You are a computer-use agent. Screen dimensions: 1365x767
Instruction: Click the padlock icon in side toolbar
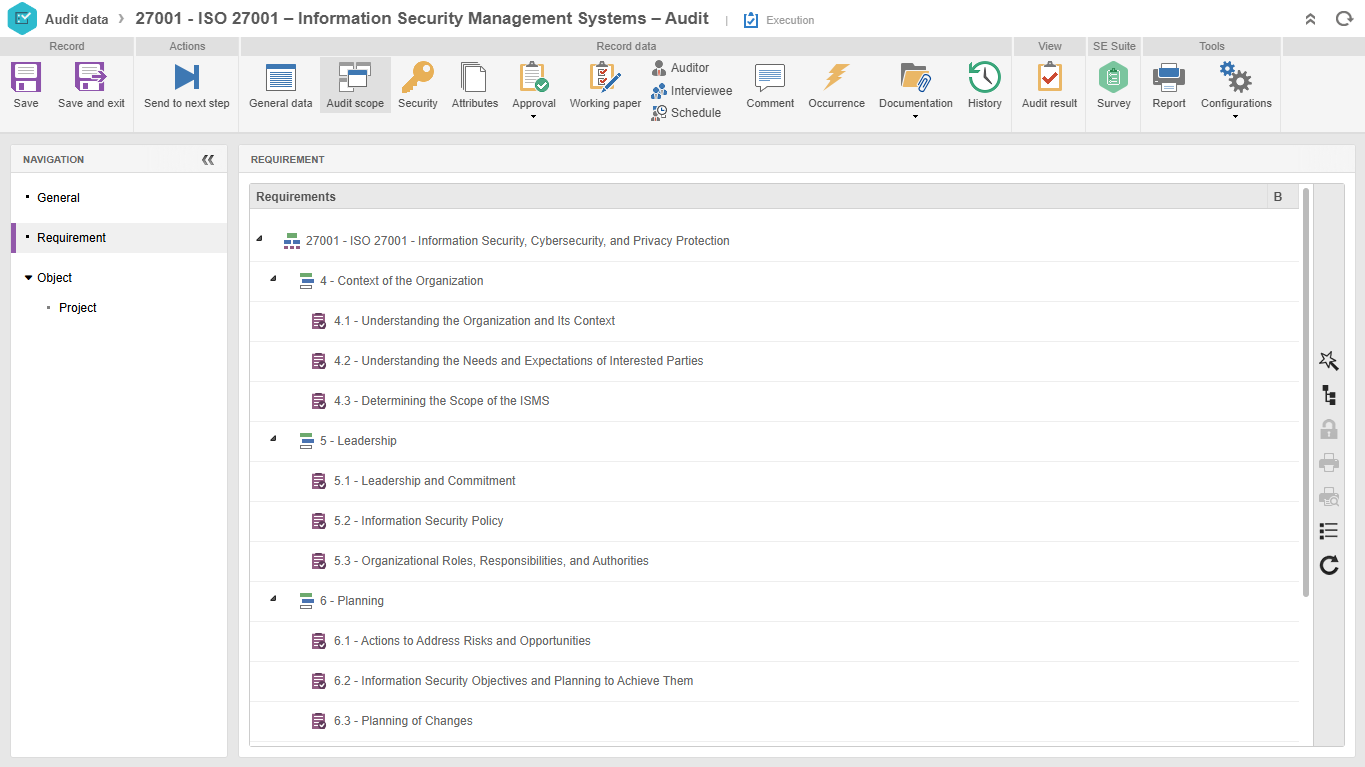[x=1329, y=429]
